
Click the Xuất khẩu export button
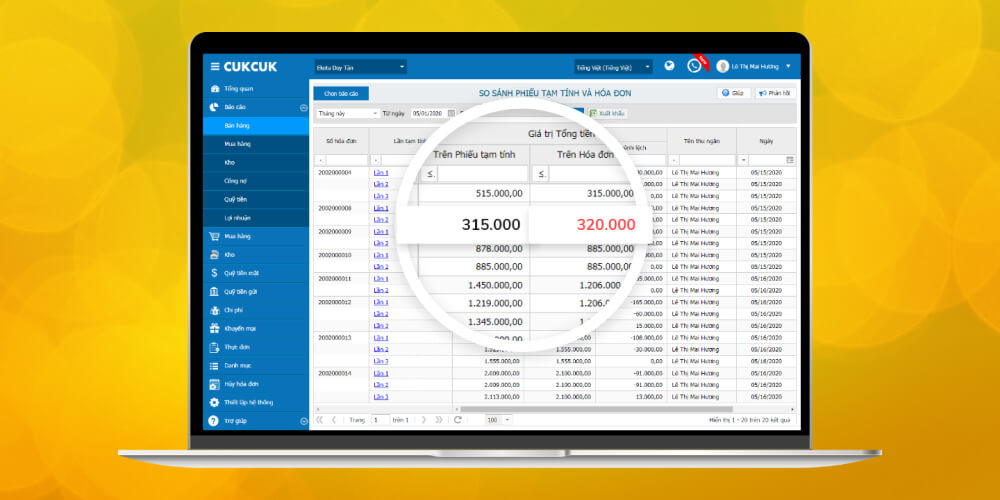point(607,113)
